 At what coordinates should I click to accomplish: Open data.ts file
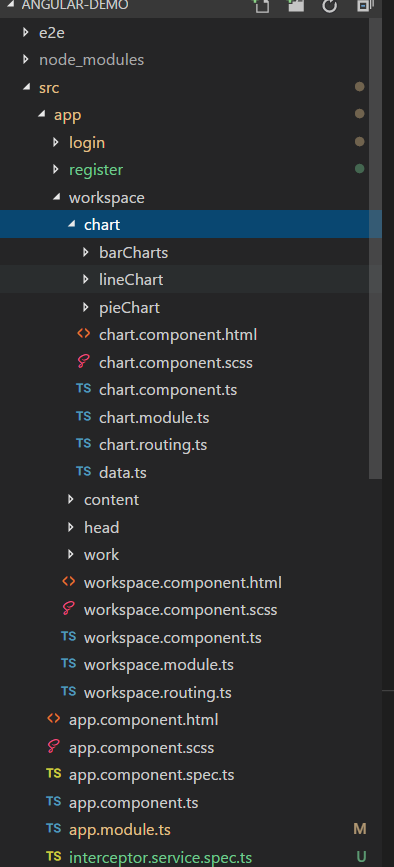(123, 472)
